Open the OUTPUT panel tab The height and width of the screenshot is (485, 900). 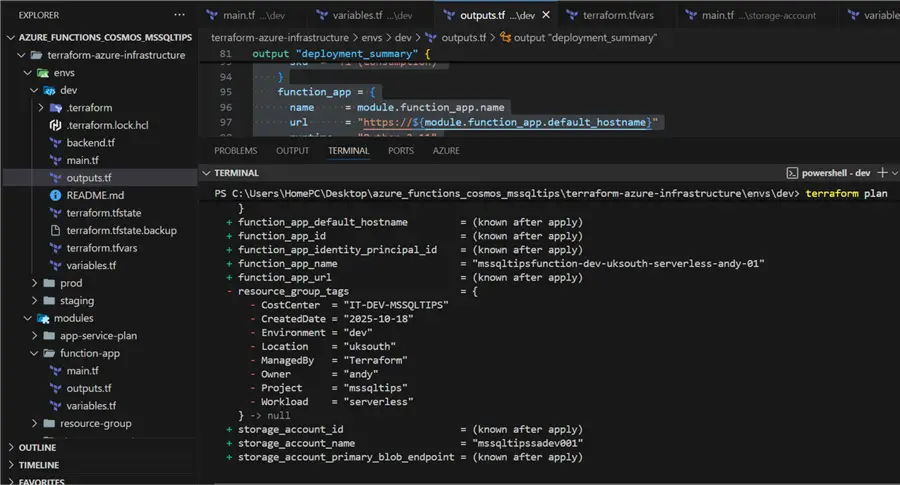(x=293, y=150)
